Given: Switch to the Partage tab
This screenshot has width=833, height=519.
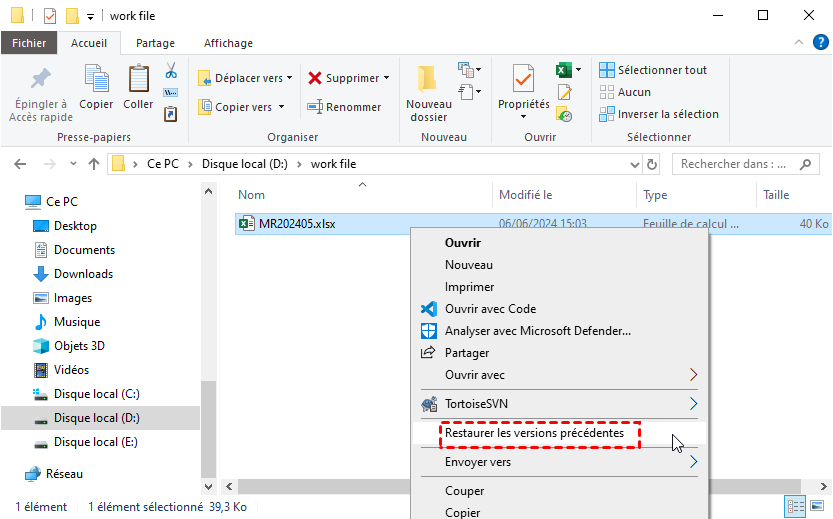Looking at the screenshot, I should 155,43.
